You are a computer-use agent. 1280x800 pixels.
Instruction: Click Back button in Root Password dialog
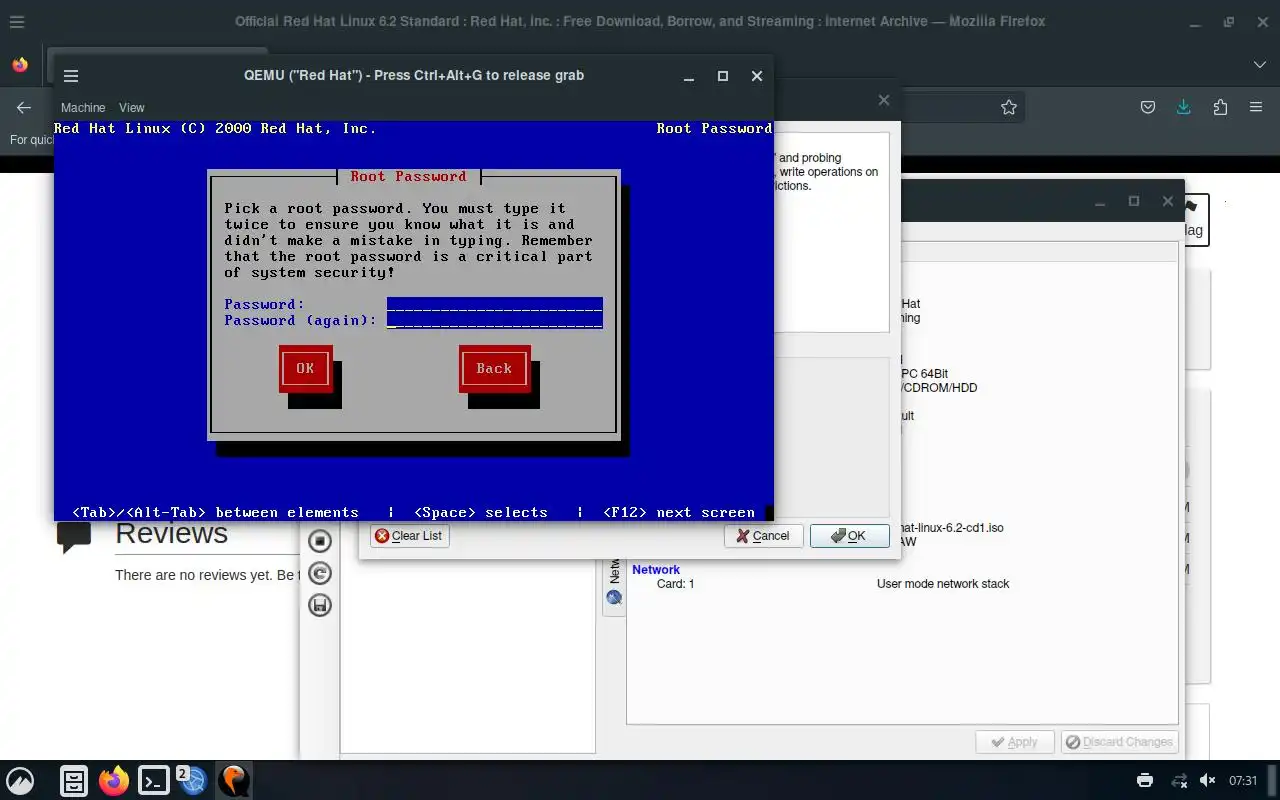coord(494,368)
